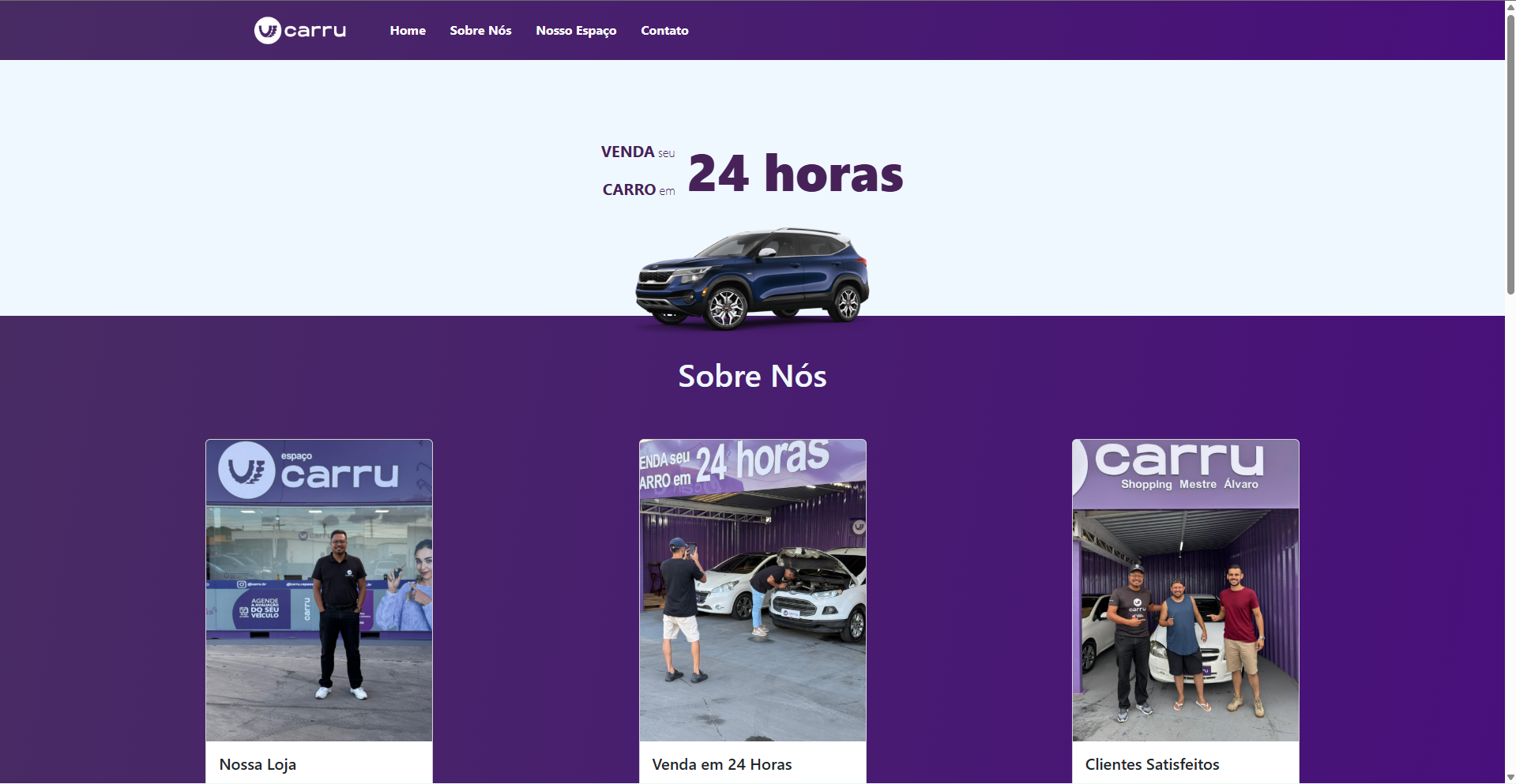This screenshot has height=784, width=1516.
Task: Open Nosso Espaço navigation link
Action: (x=576, y=31)
